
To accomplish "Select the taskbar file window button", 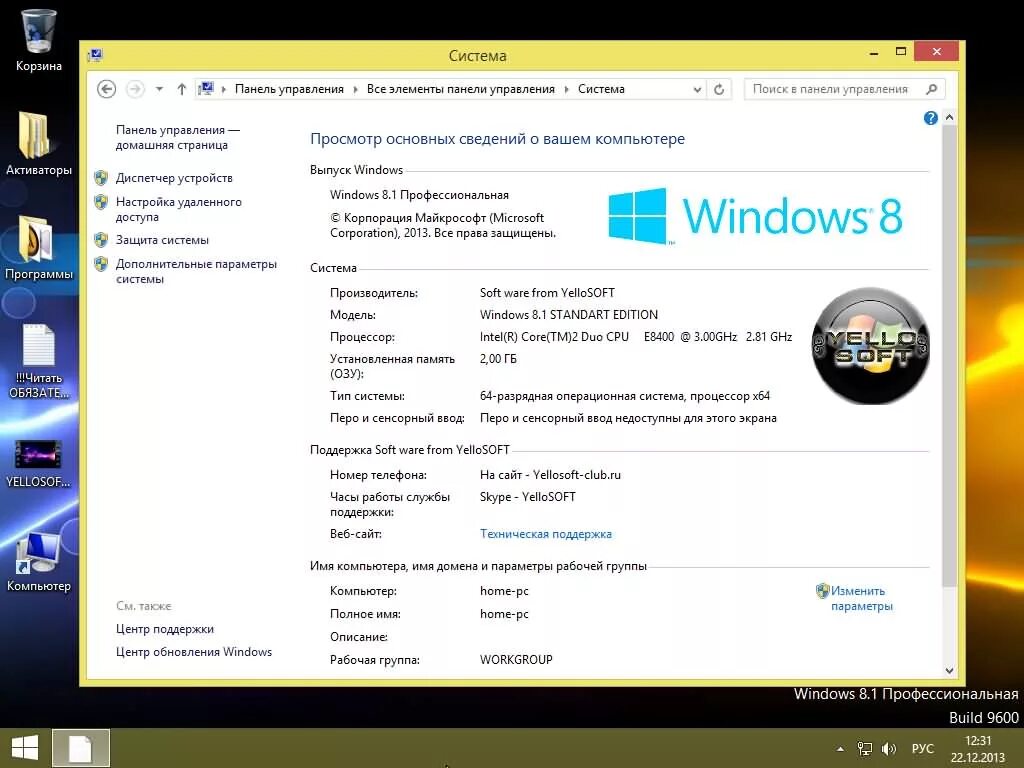I will pyautogui.click(x=81, y=748).
